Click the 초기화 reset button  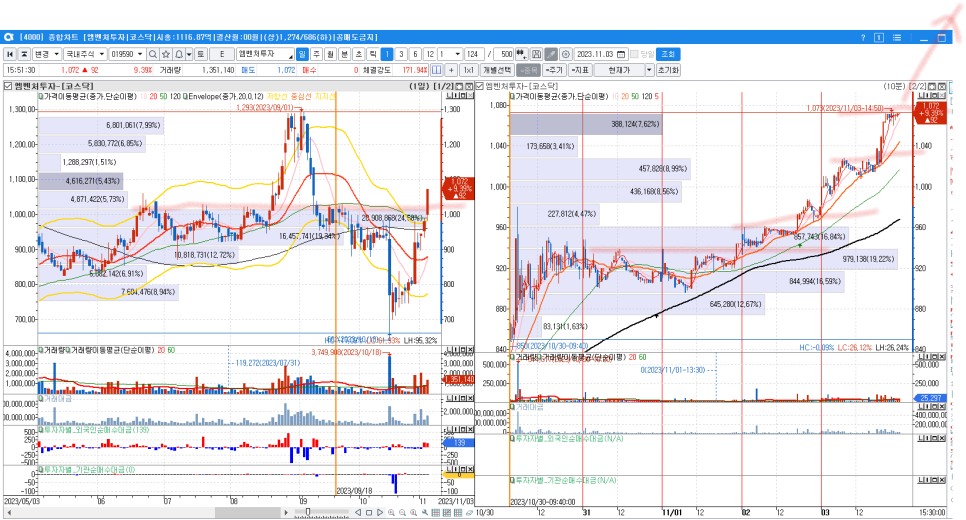[668, 70]
